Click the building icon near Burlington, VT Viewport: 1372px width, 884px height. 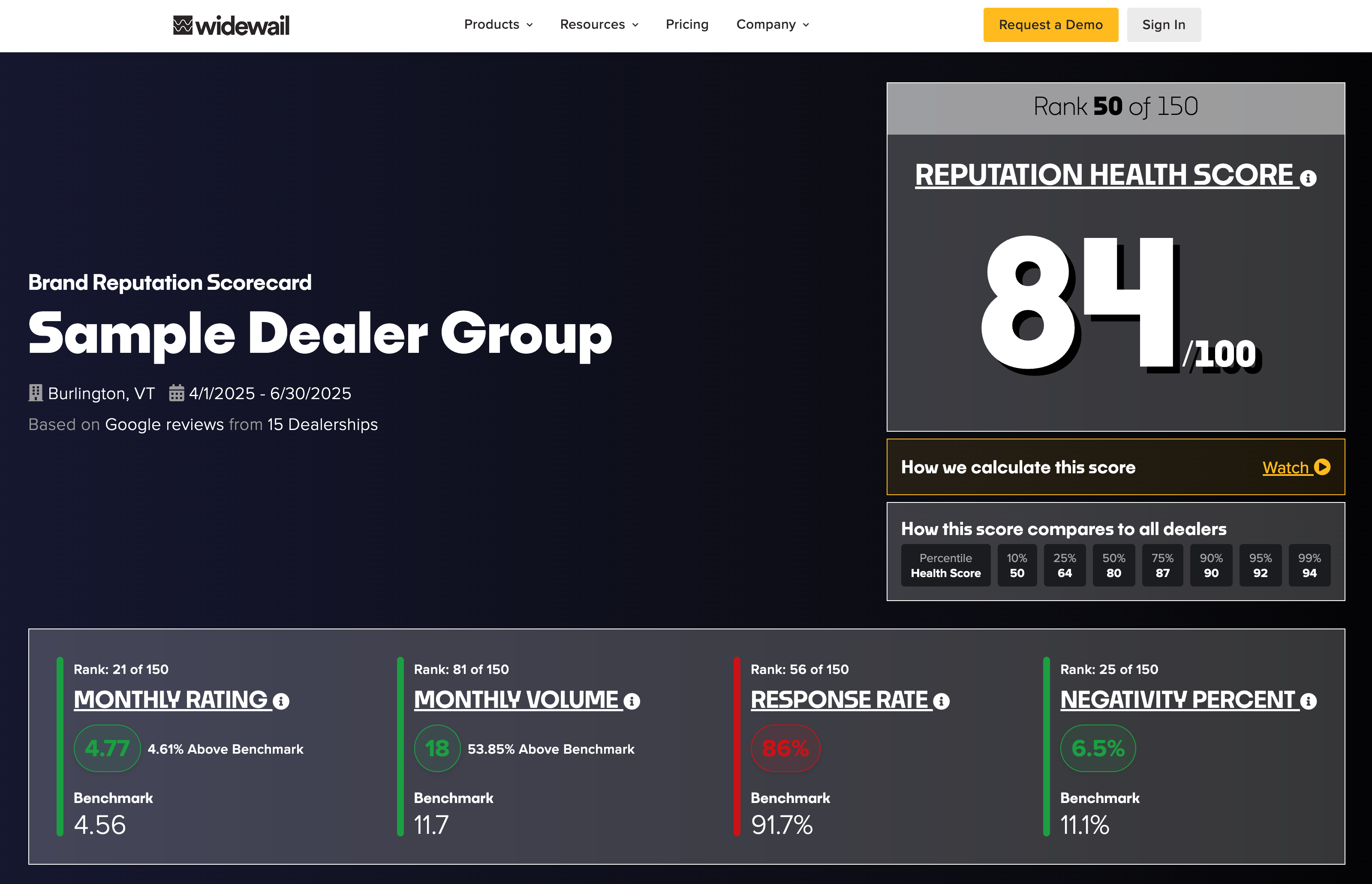[x=36, y=393]
